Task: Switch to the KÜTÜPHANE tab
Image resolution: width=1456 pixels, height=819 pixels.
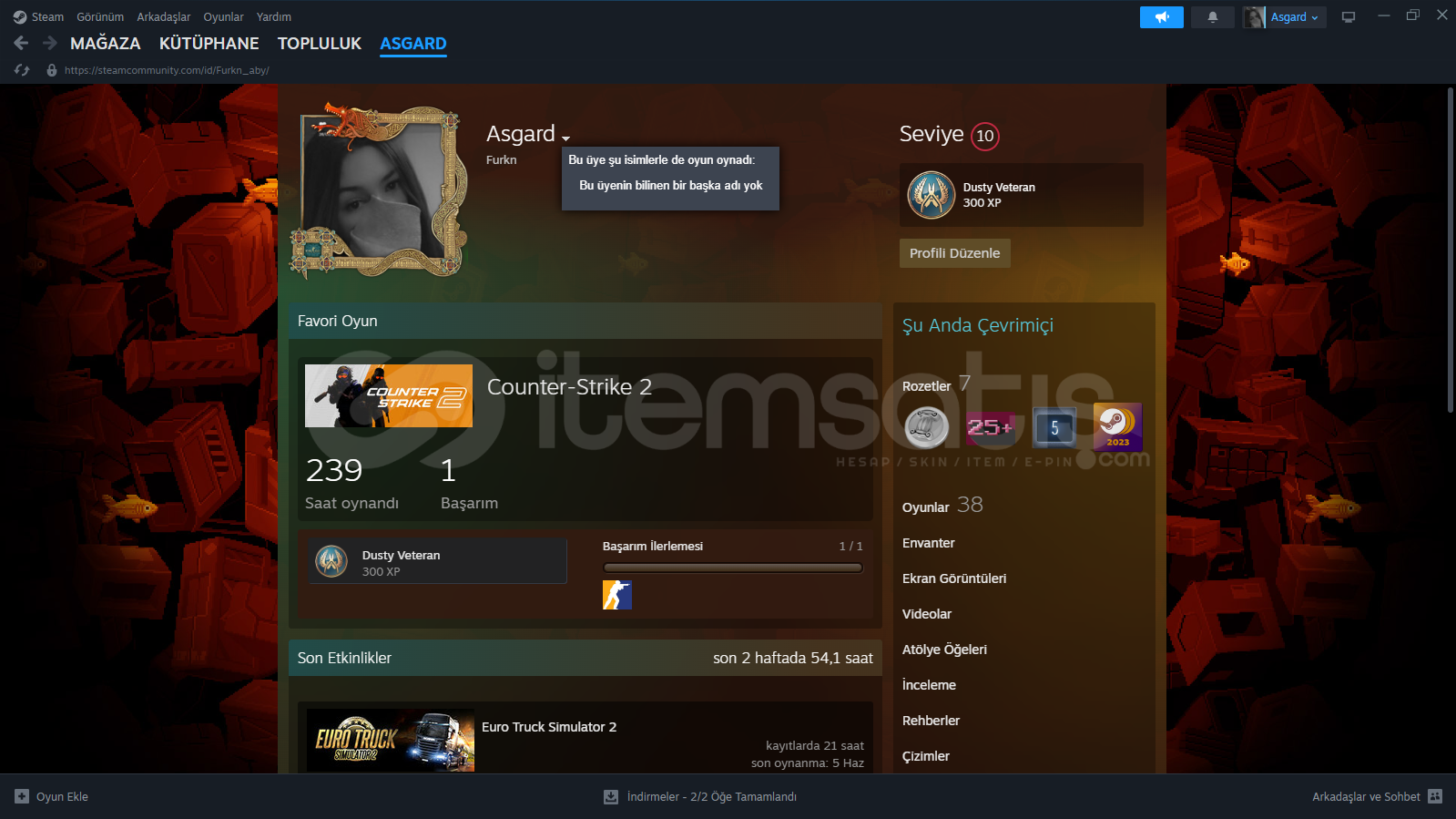Action: point(209,44)
